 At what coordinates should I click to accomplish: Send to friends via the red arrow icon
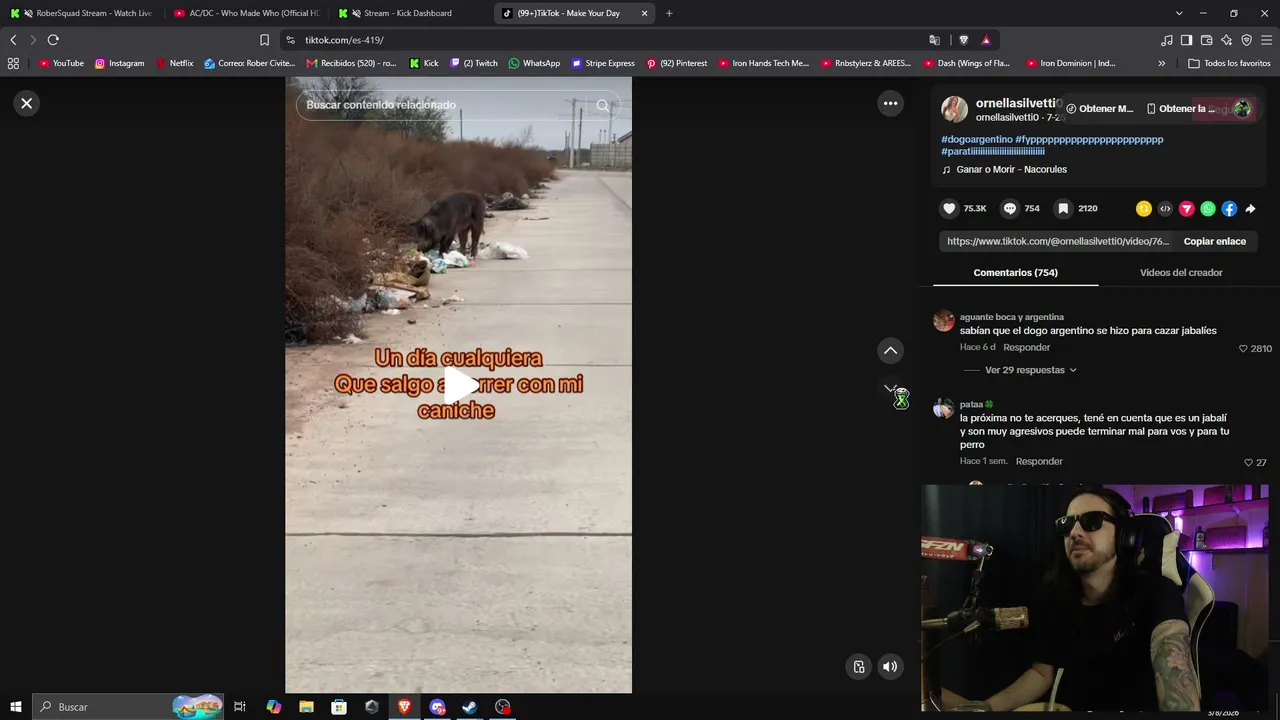tap(1187, 209)
